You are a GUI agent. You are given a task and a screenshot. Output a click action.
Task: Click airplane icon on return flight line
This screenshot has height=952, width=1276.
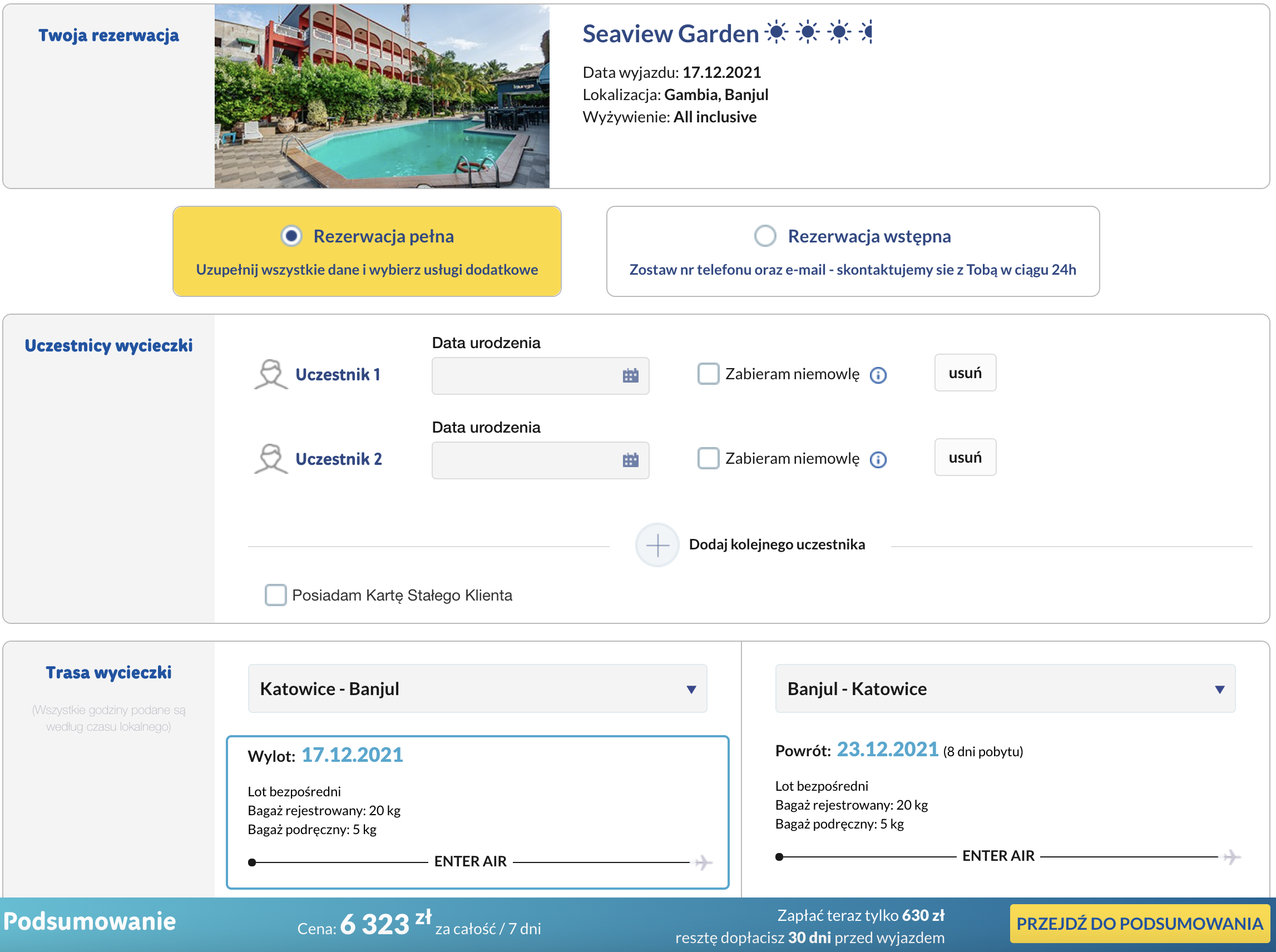(1232, 857)
